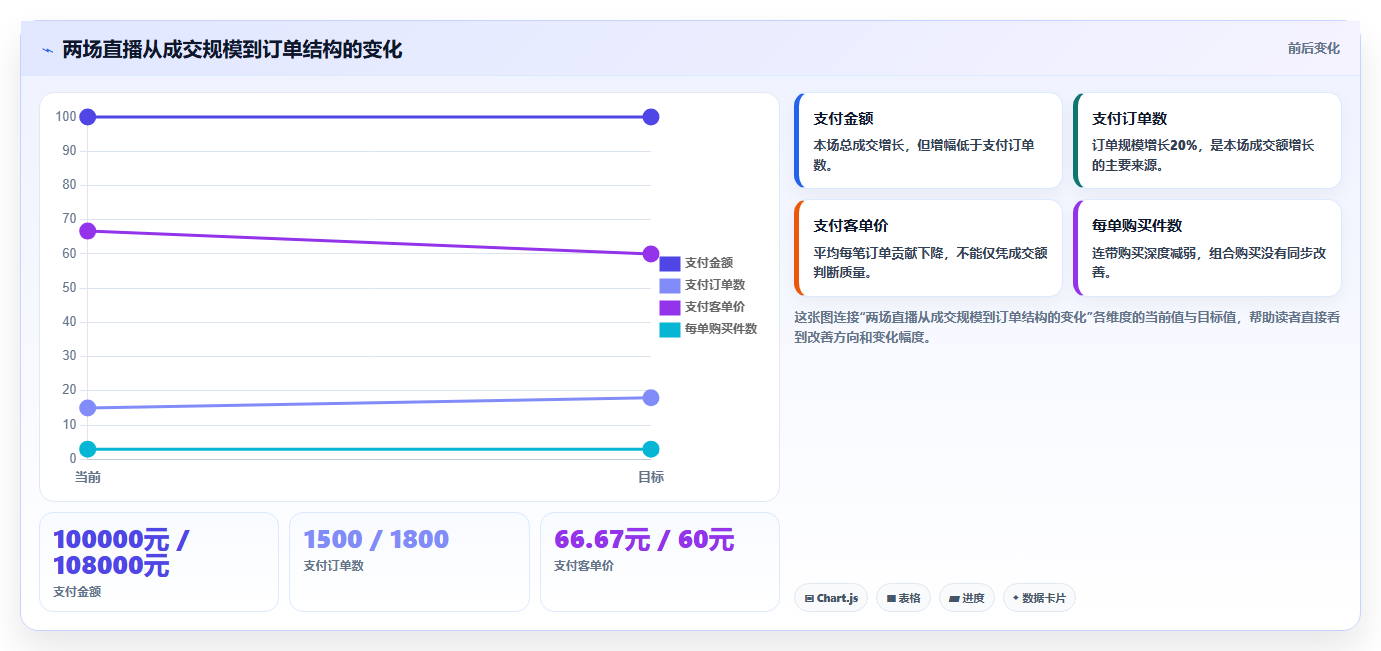Click the 支付客单价 point at 目标
1381x651 pixels.
click(x=651, y=254)
